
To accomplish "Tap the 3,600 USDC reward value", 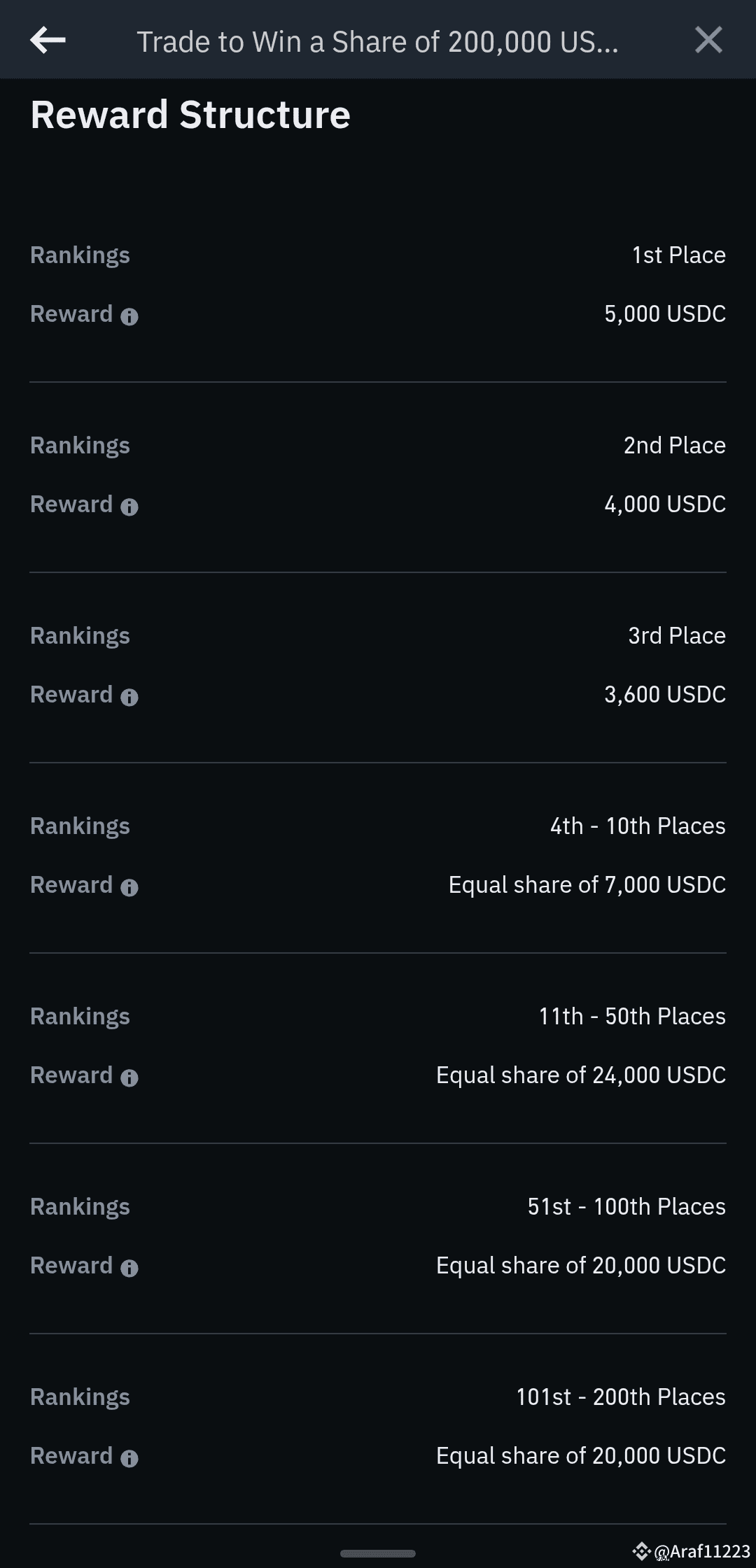I will 664,695.
